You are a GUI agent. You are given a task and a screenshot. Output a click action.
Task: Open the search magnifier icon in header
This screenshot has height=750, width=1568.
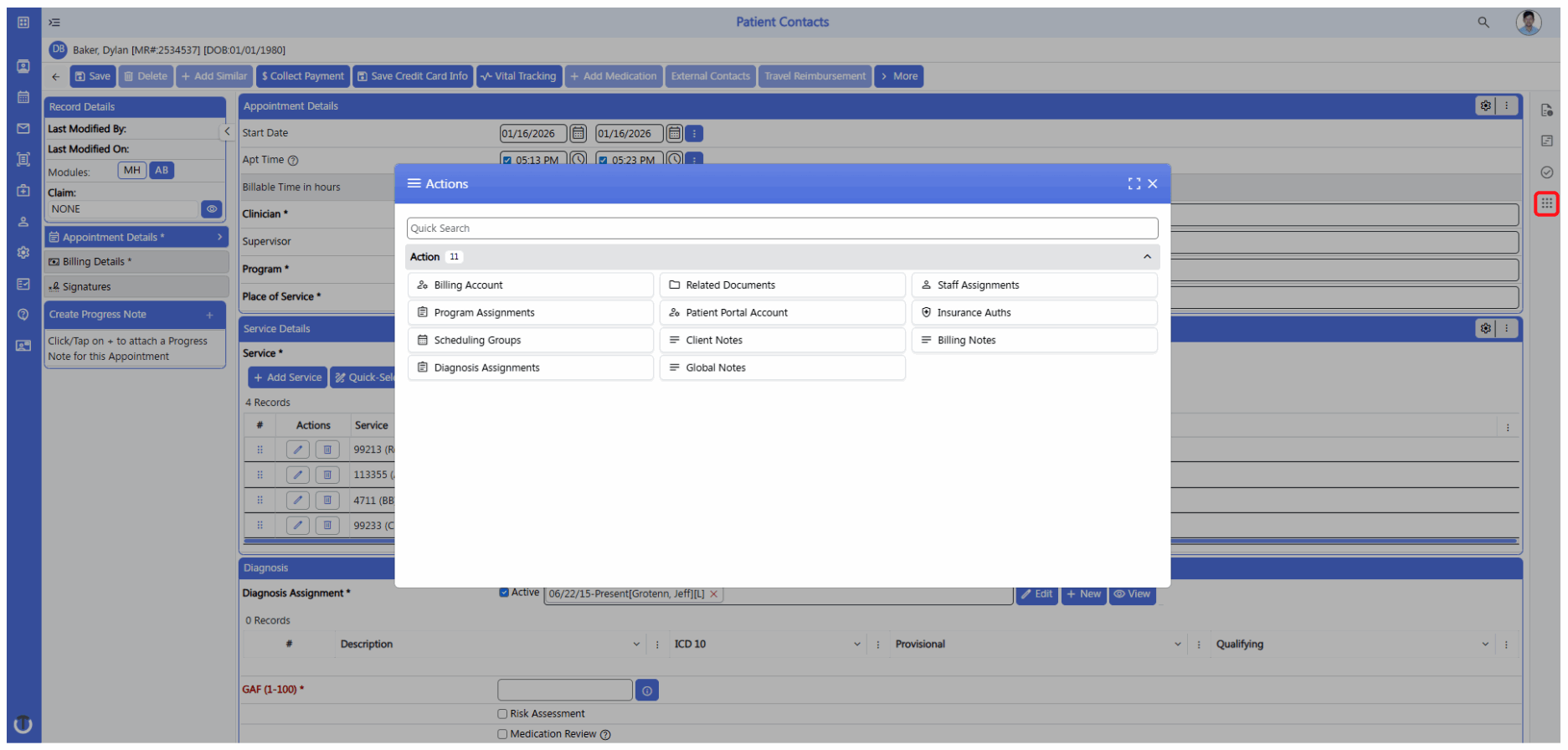click(1483, 23)
